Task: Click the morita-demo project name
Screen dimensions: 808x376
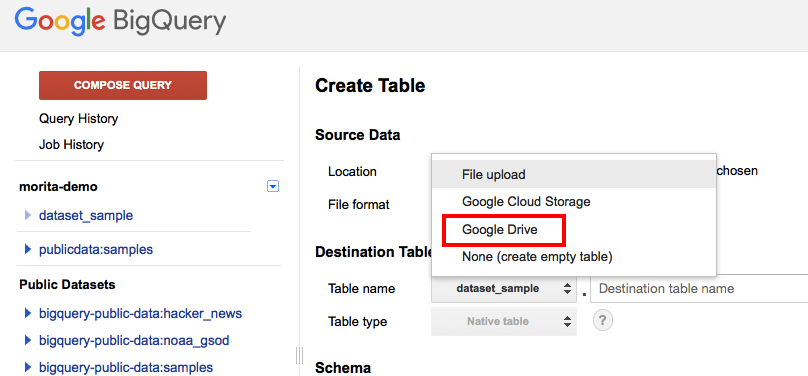Action: pos(58,186)
